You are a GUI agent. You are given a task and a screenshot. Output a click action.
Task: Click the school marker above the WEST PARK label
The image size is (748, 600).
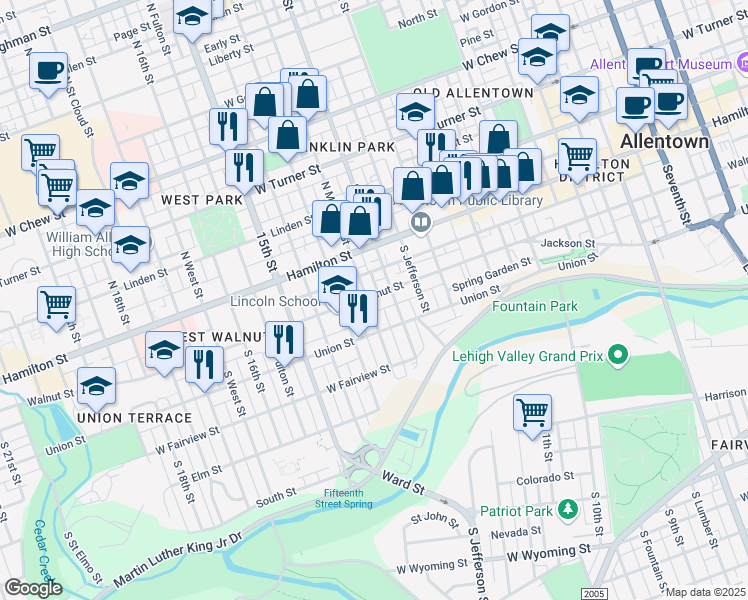pos(129,181)
